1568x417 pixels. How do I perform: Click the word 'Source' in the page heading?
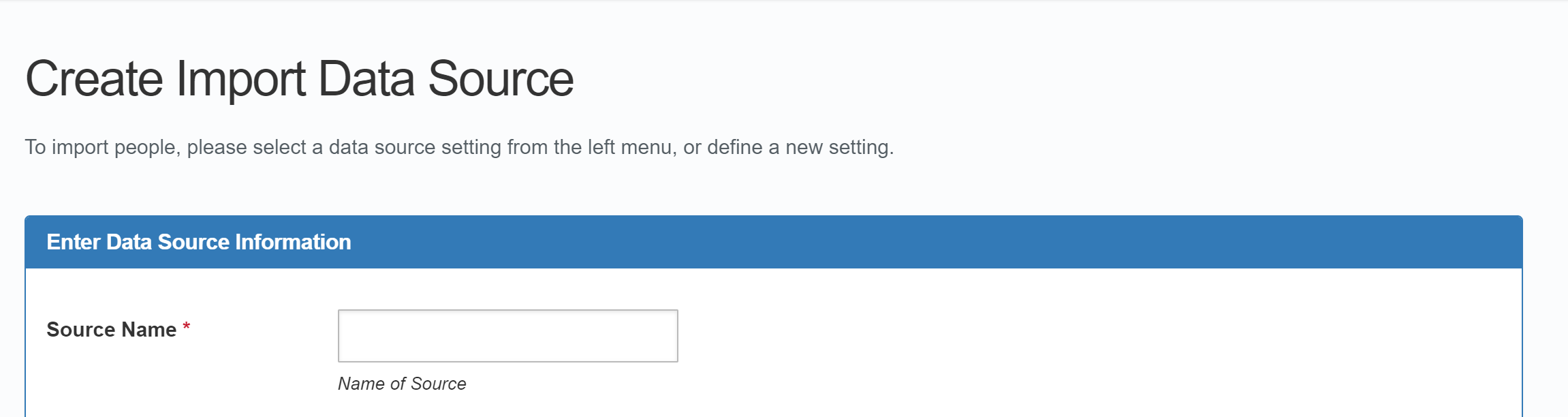[501, 79]
